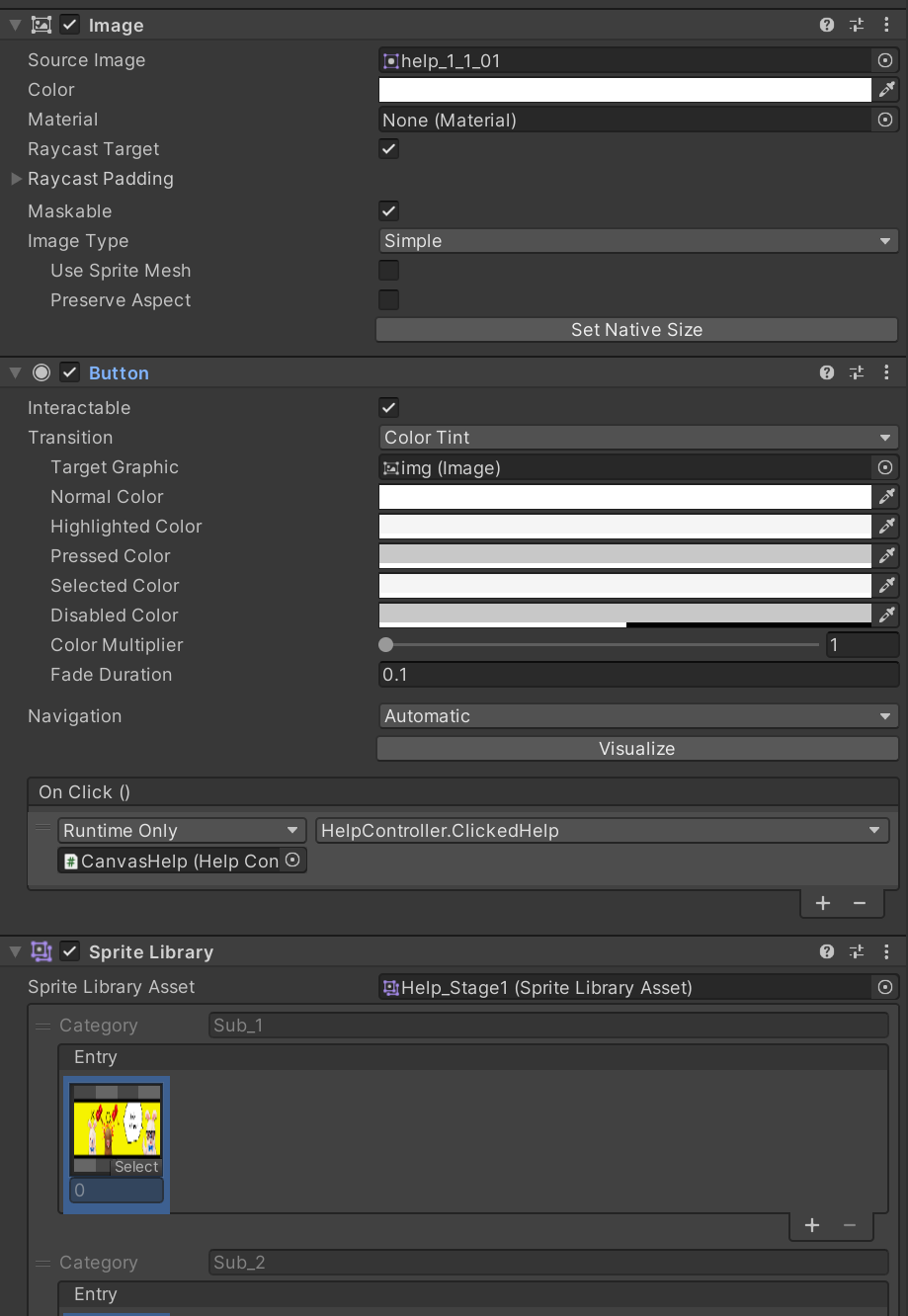Open the Runtime Only event mode dropdown
Image resolution: width=908 pixels, height=1316 pixels.
pyautogui.click(x=181, y=830)
